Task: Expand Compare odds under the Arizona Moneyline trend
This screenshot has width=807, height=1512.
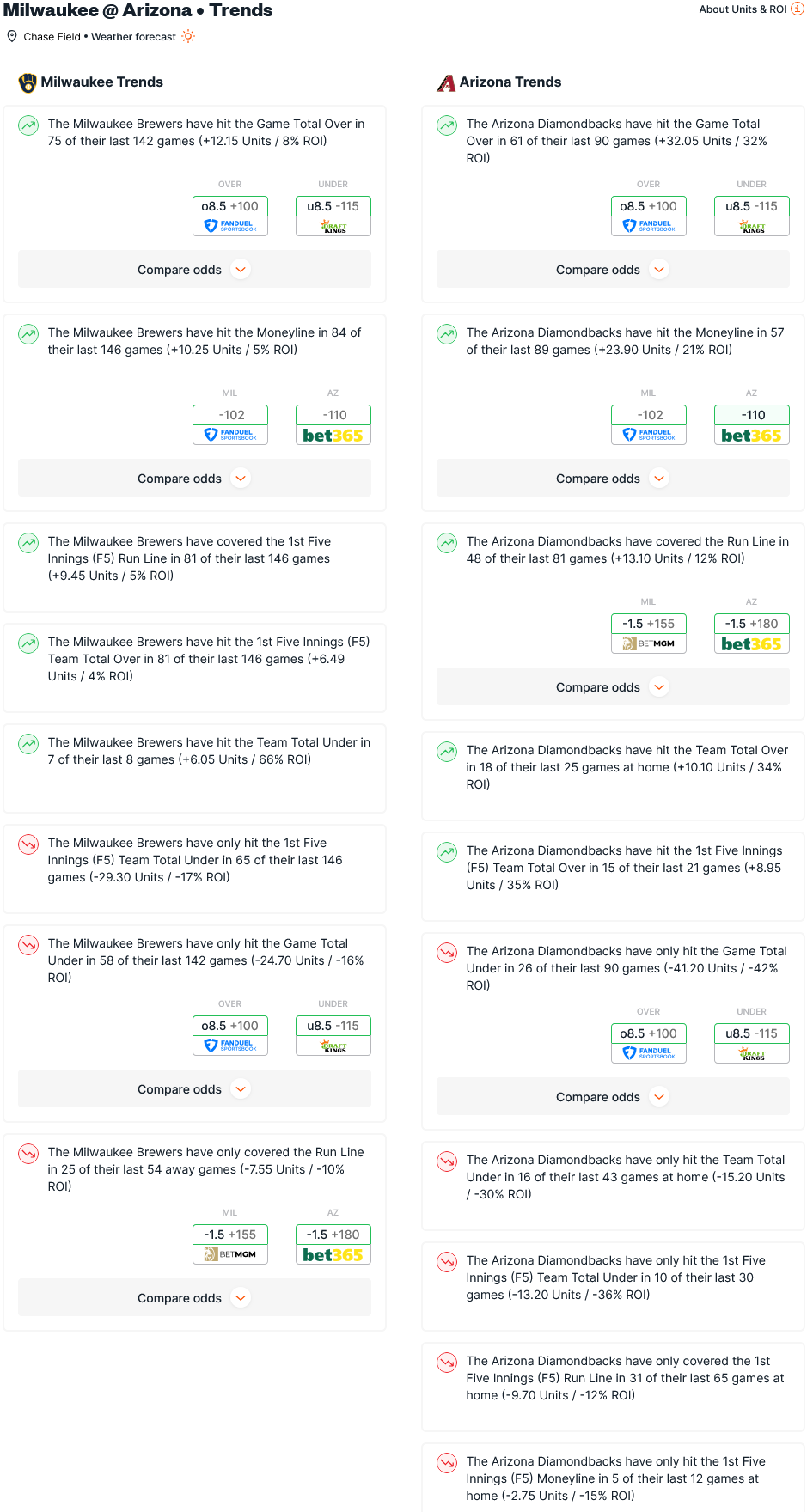Action: (x=613, y=479)
